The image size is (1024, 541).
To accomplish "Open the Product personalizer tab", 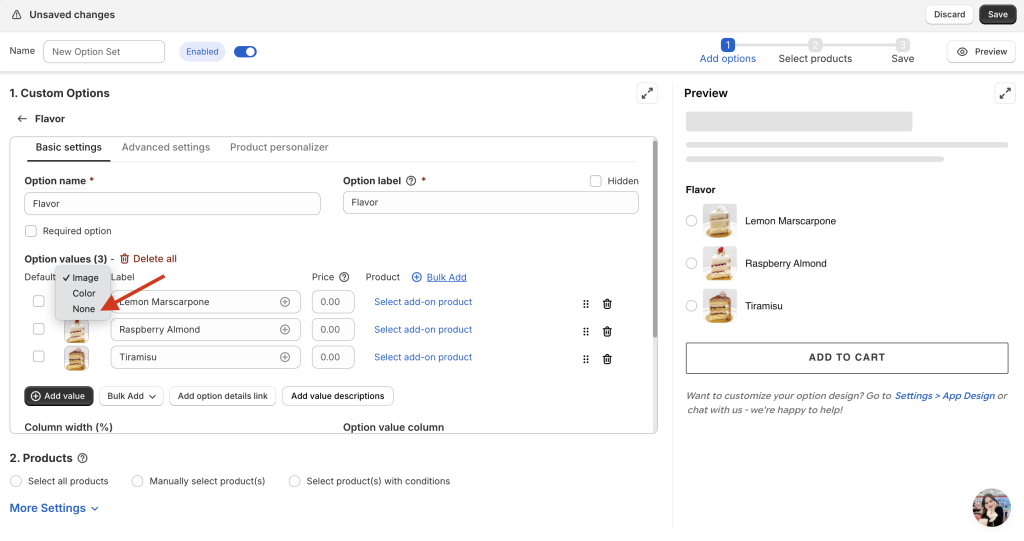I will (279, 147).
